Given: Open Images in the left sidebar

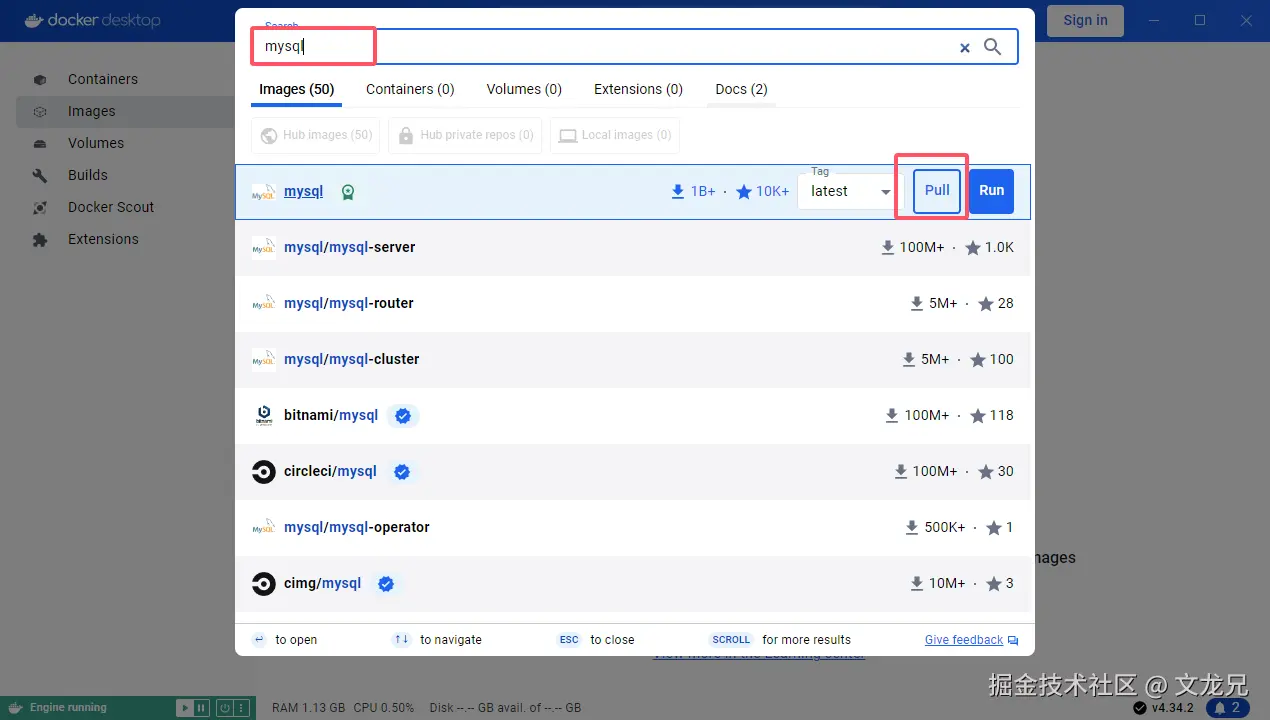Looking at the screenshot, I should point(126,111).
